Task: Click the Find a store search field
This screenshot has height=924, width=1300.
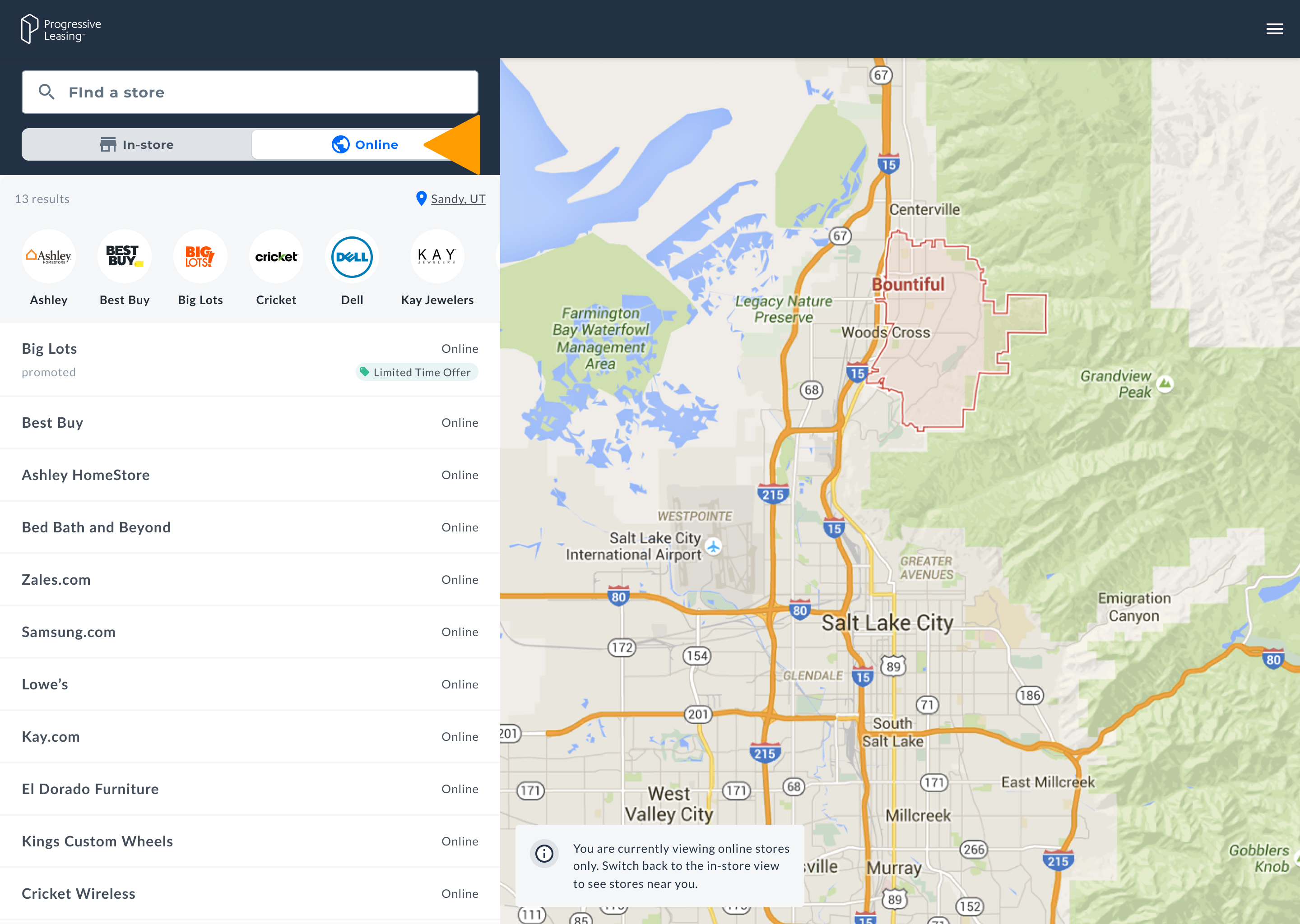Action: tap(250, 92)
